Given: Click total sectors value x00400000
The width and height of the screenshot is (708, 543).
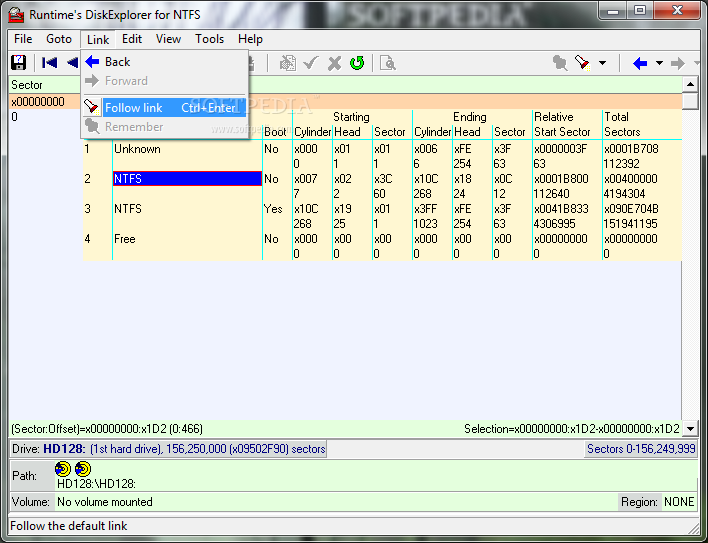Looking at the screenshot, I should [631, 179].
